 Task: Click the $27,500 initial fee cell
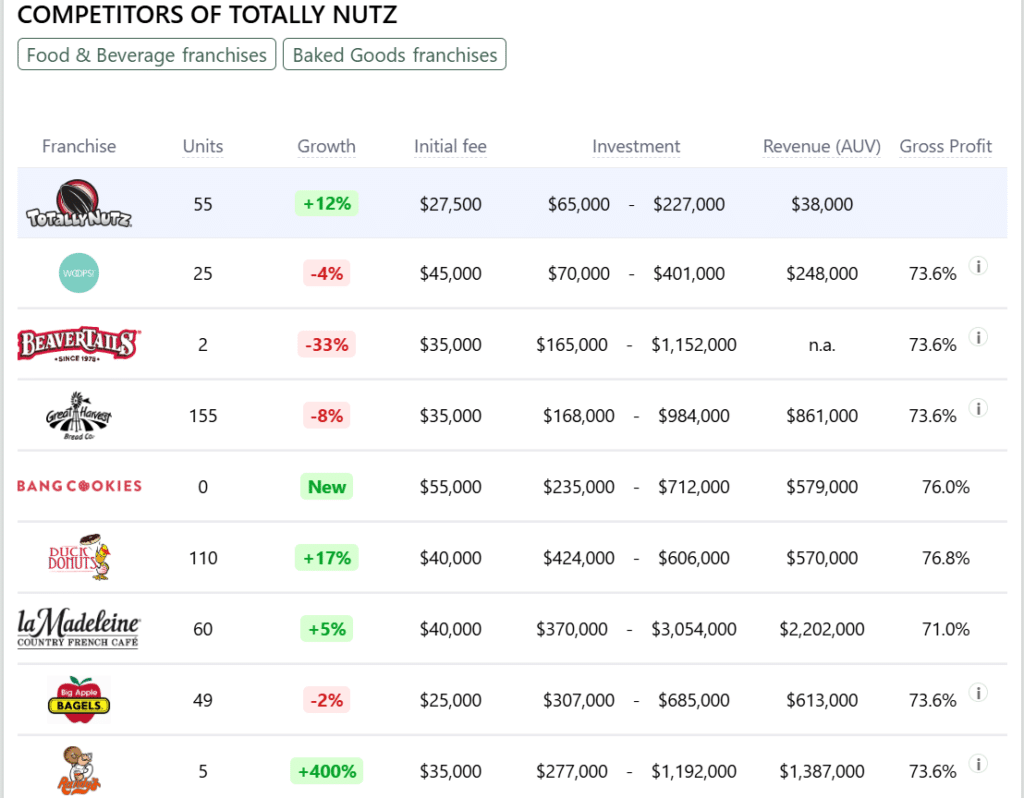click(x=451, y=204)
